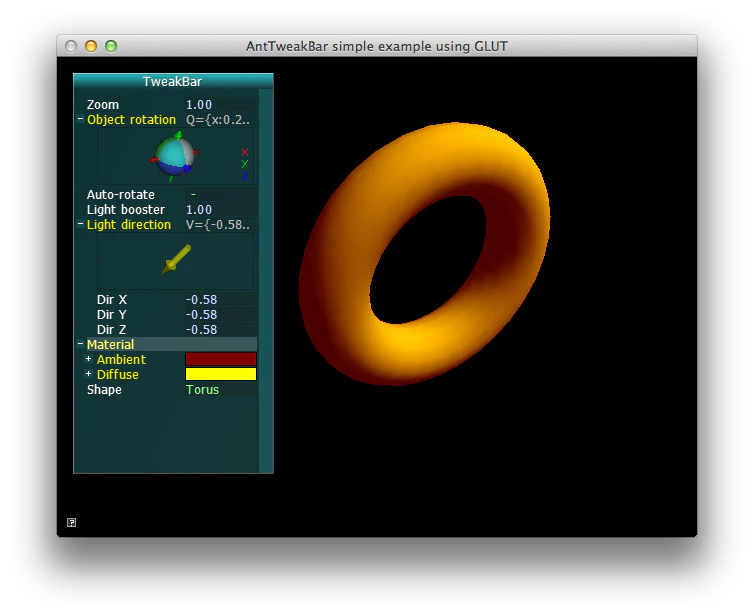Click the Material group label

coord(111,344)
